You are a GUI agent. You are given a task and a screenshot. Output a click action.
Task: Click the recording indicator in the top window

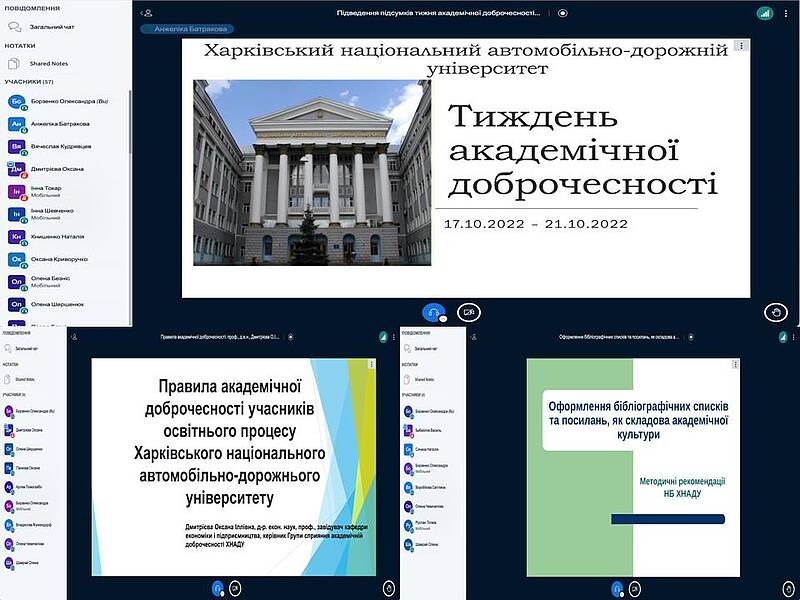tap(563, 13)
